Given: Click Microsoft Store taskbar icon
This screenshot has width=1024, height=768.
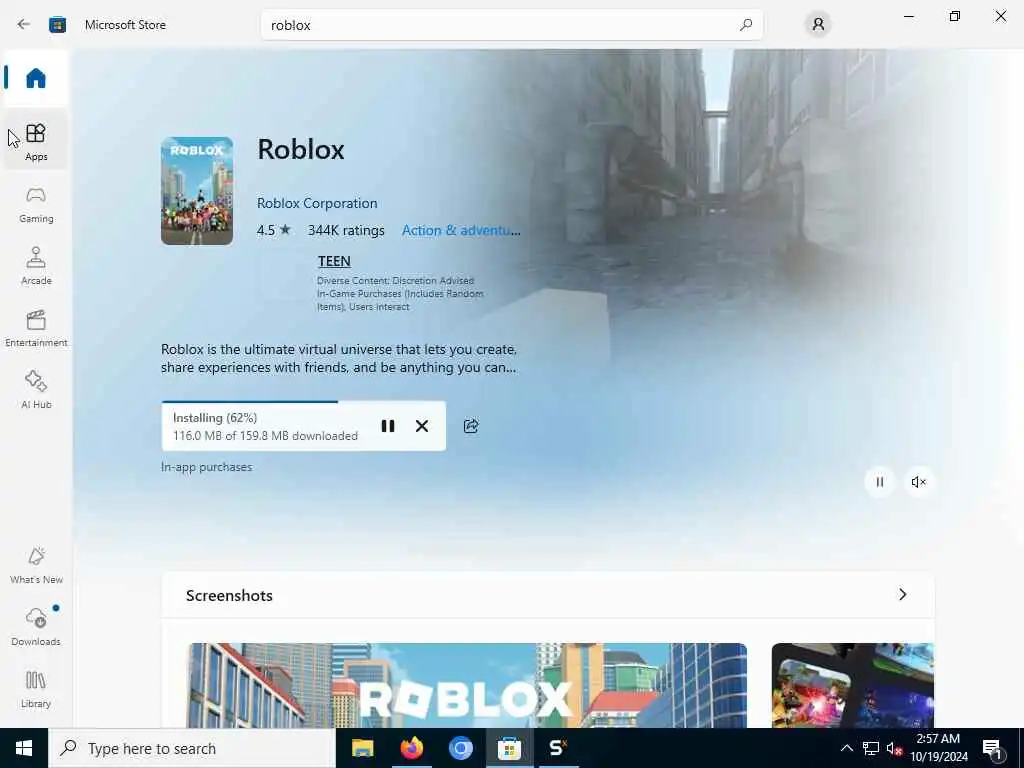Looking at the screenshot, I should [x=509, y=748].
